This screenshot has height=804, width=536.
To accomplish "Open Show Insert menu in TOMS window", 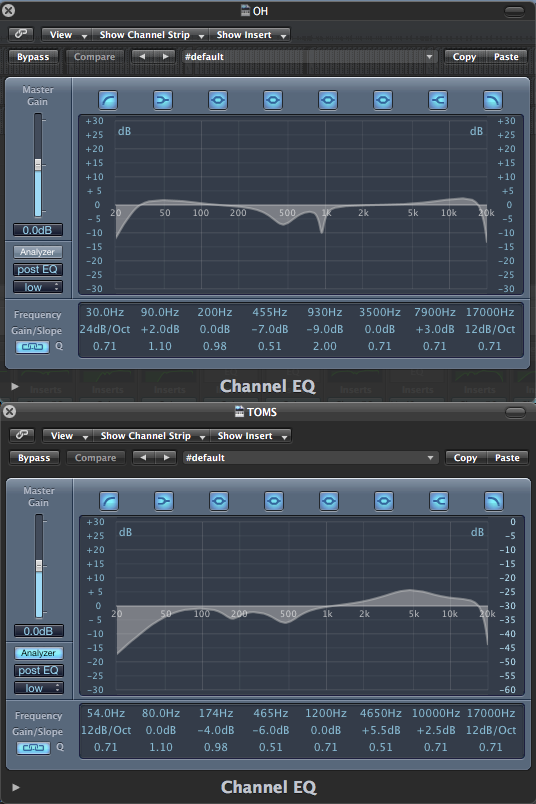I will coord(251,436).
